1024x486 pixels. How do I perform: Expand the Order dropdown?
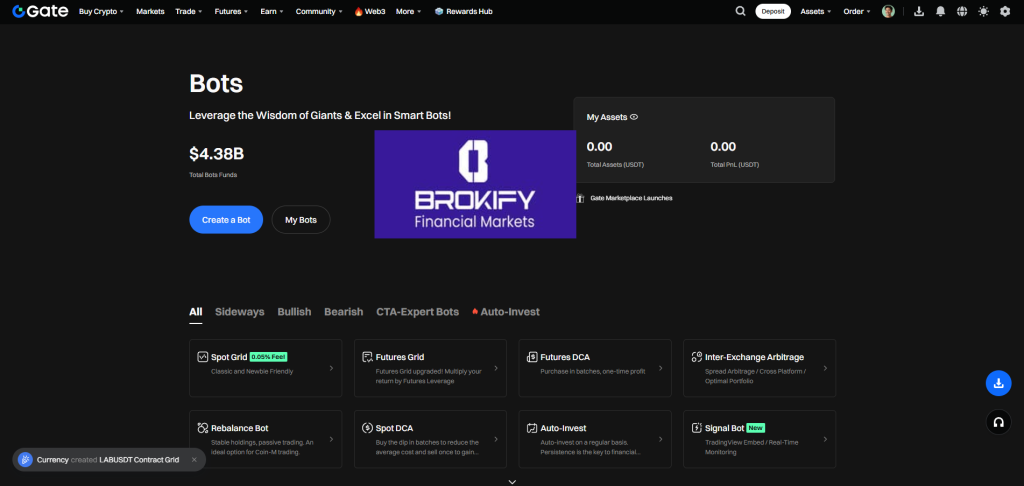857,11
